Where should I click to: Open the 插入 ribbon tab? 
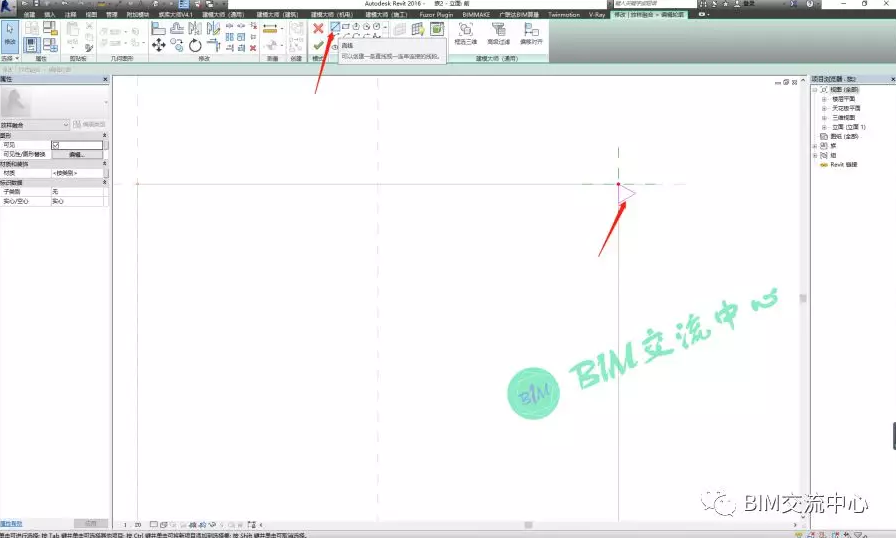(50, 15)
